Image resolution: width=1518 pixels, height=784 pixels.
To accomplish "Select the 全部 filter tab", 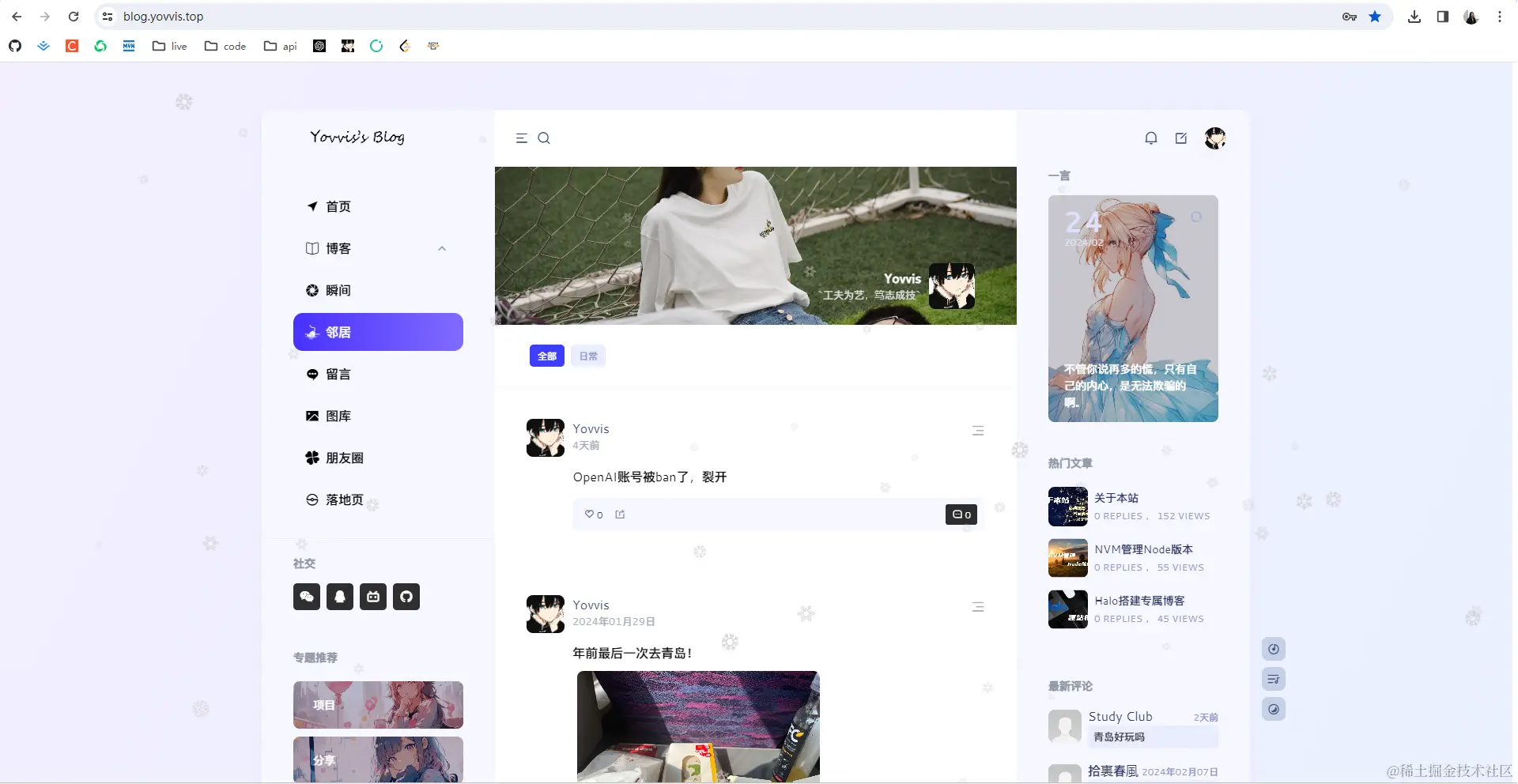I will pyautogui.click(x=547, y=356).
